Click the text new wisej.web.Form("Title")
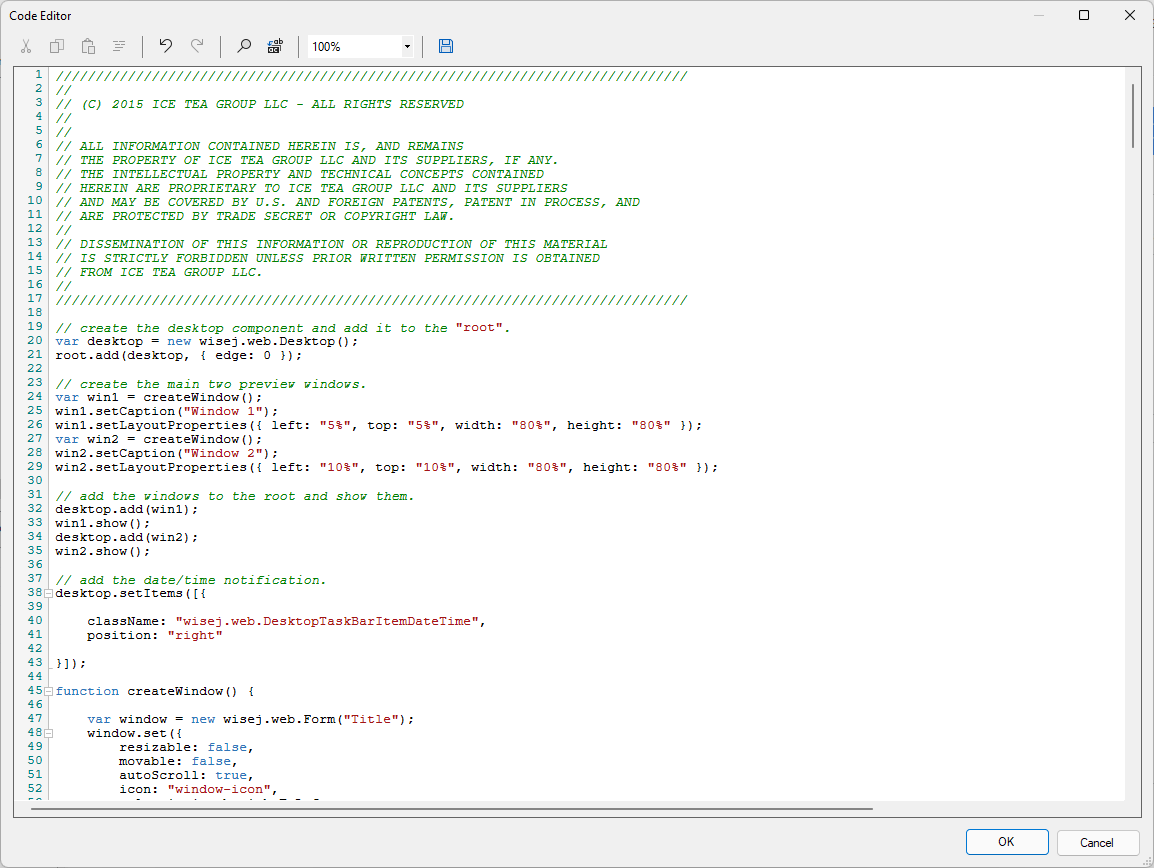The image size is (1154, 868). tap(298, 719)
